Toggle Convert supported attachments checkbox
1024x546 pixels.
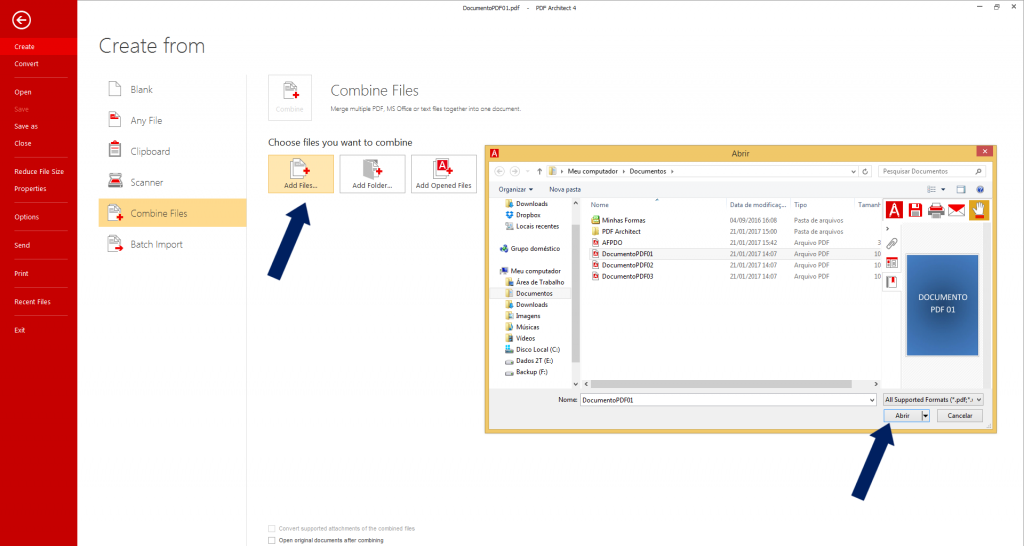tap(272, 528)
